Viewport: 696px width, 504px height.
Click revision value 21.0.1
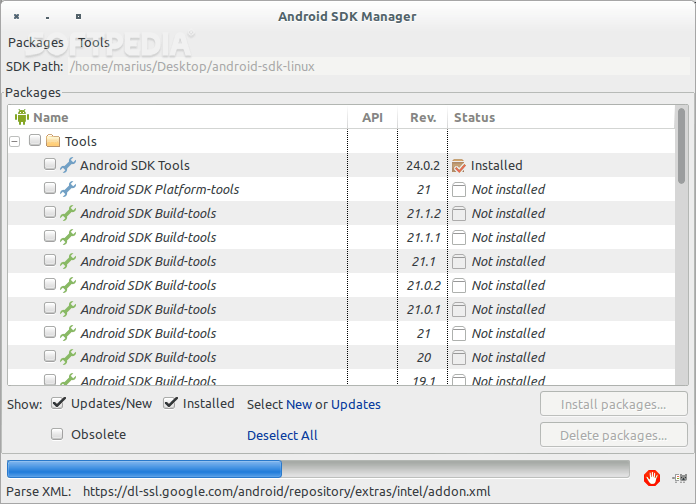coord(423,310)
